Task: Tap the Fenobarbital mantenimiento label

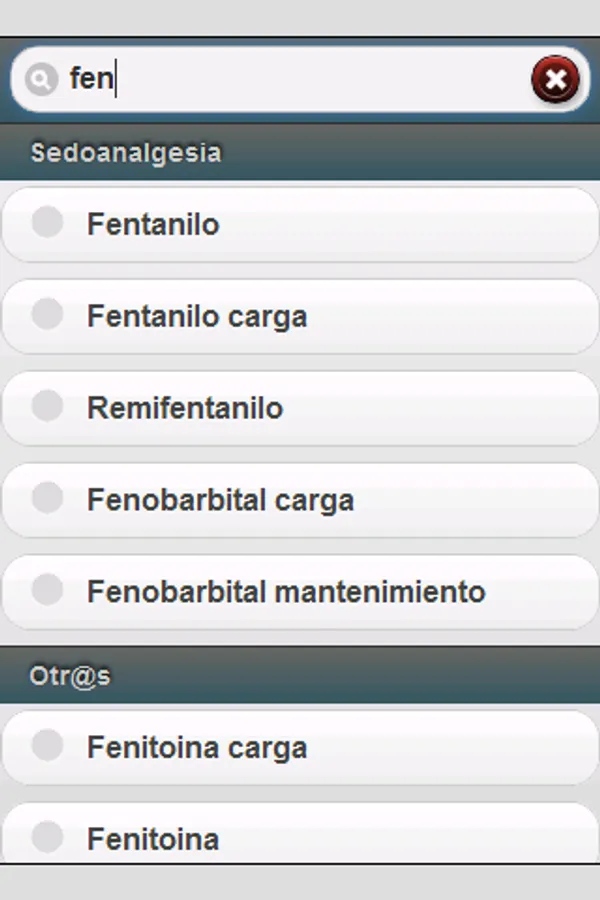Action: (286, 592)
